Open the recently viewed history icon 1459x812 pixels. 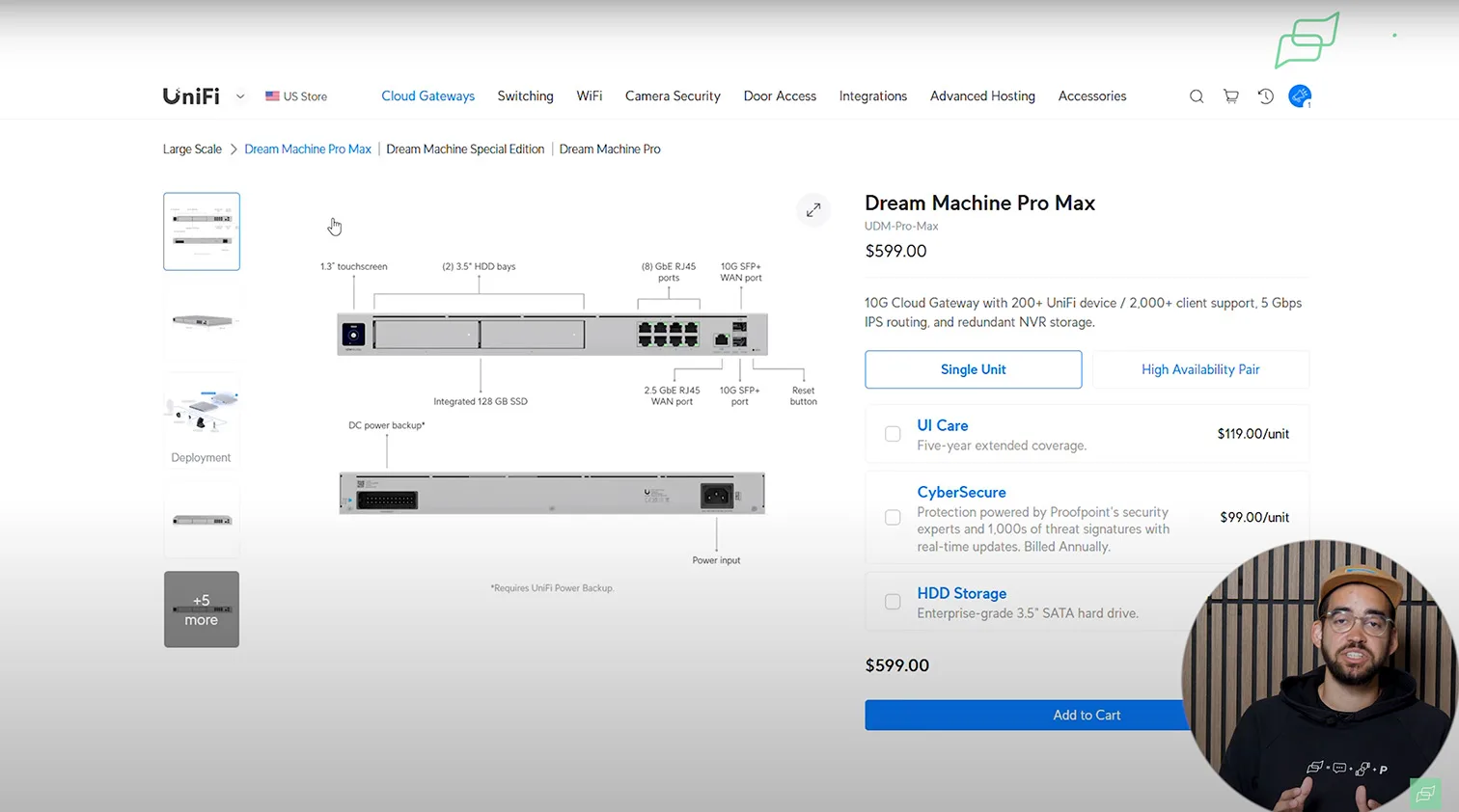pyautogui.click(x=1266, y=96)
